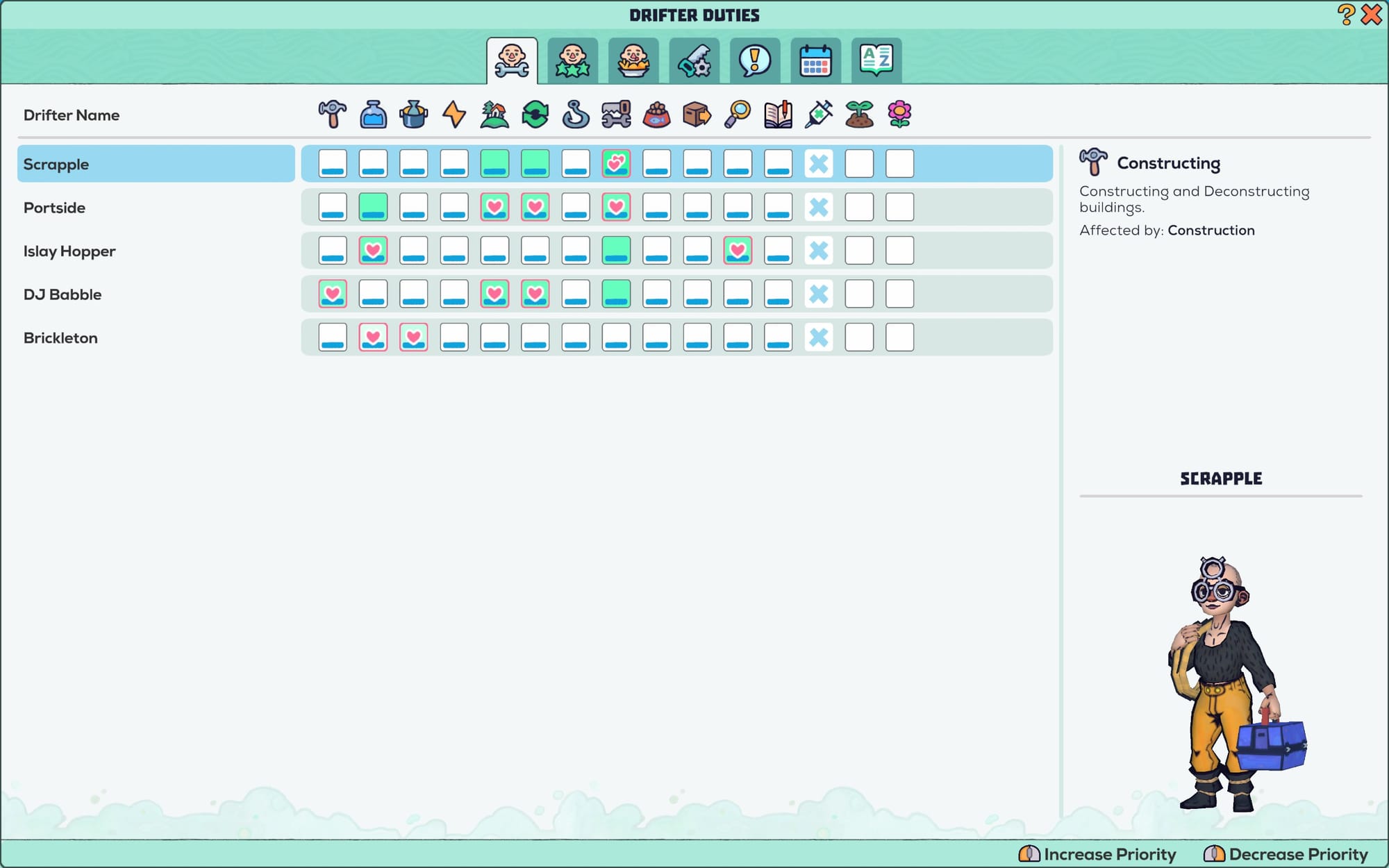
Task: Click the magnifying glass duty column icon
Action: 738,115
